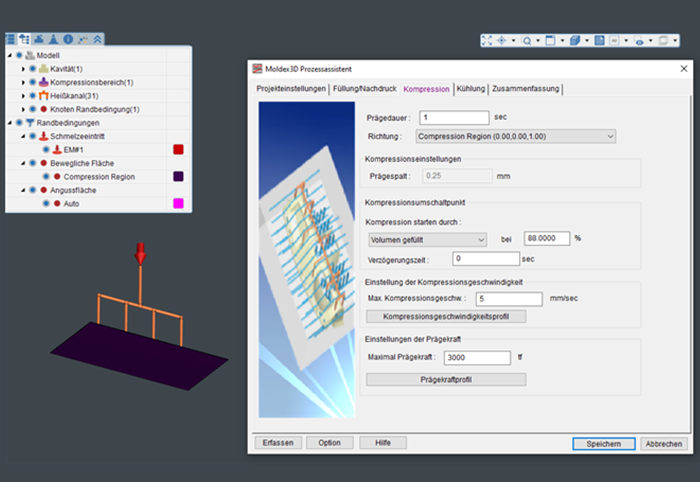Toggle visibility of Auto under Angussfläche
This screenshot has height=482, width=700.
[x=46, y=203]
